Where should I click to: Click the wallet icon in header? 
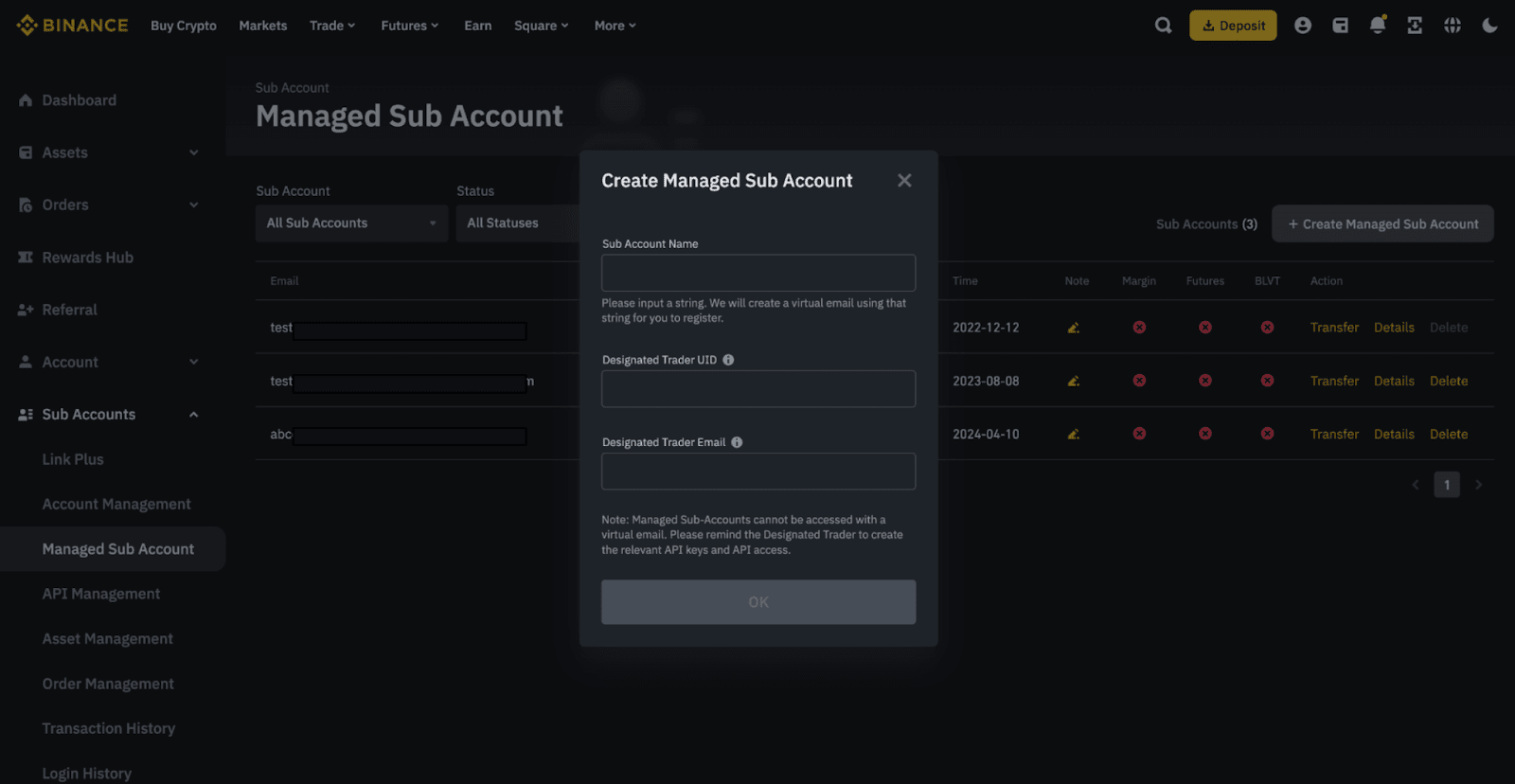pos(1340,26)
